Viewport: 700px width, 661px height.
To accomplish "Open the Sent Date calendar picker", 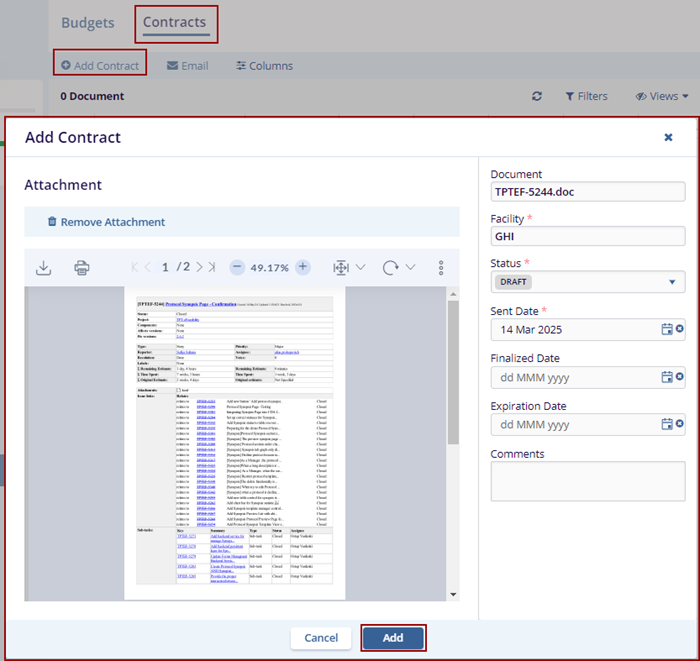I will (x=667, y=329).
